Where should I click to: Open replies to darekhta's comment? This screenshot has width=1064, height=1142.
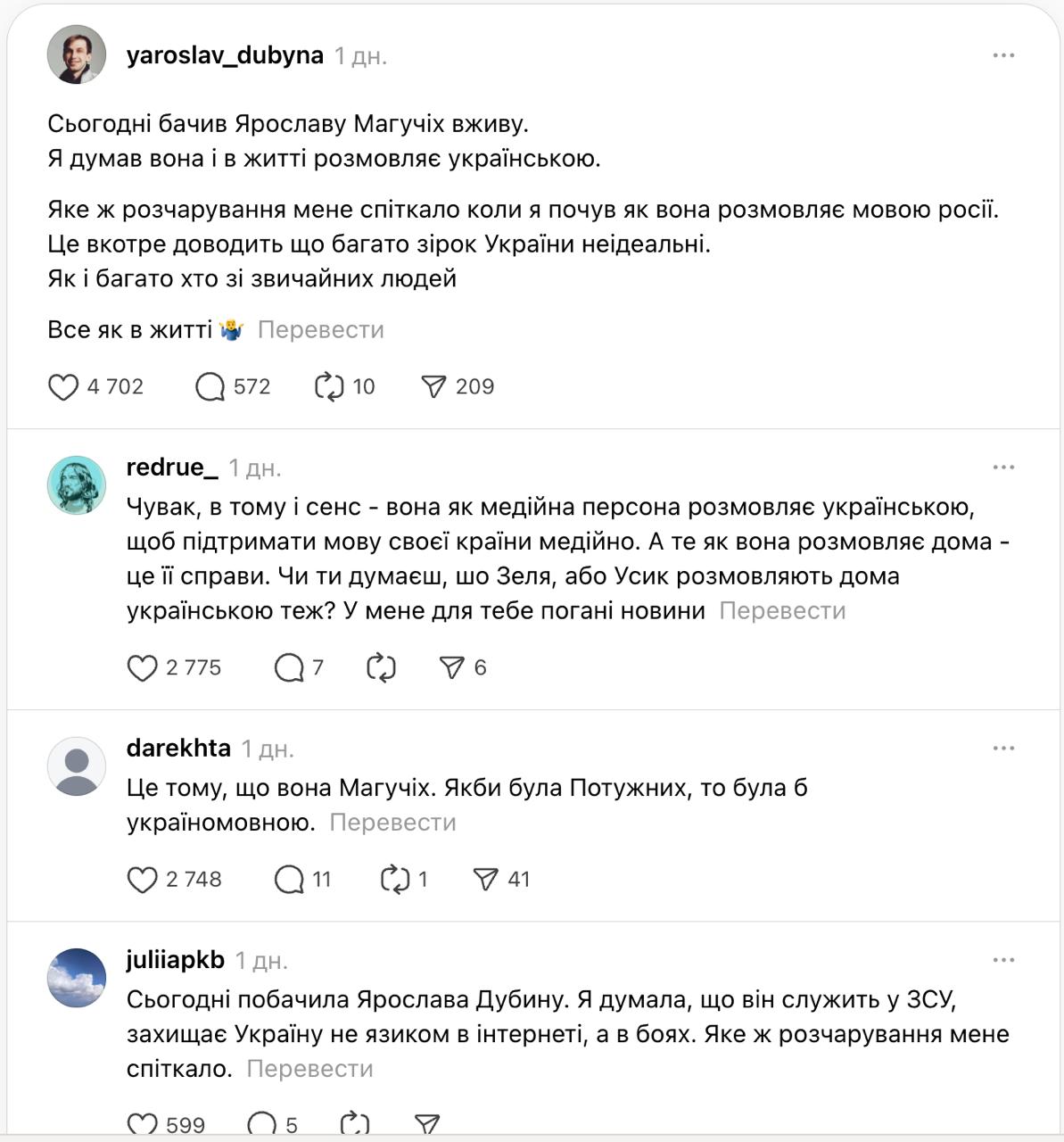pyautogui.click(x=289, y=880)
